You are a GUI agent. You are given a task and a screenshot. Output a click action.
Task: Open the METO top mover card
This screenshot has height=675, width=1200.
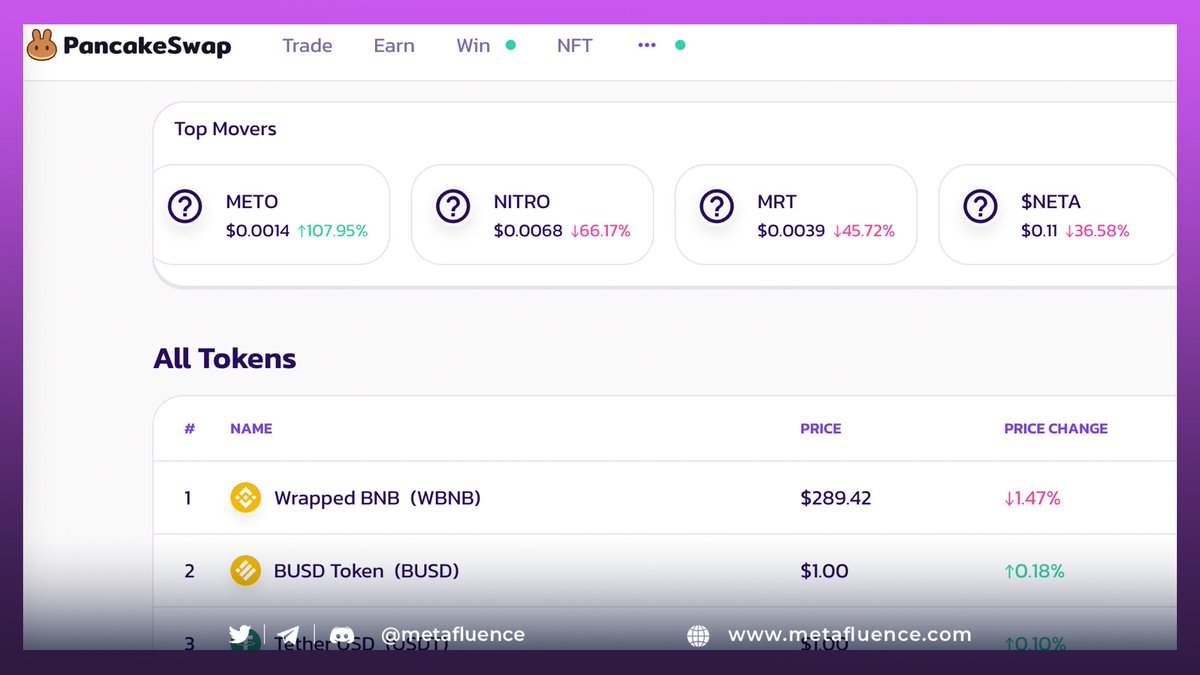pos(271,215)
